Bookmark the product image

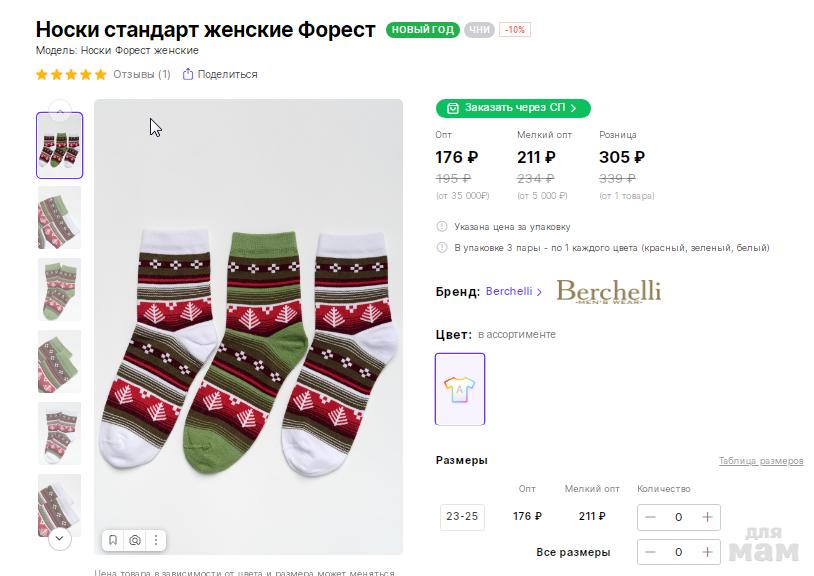click(113, 541)
